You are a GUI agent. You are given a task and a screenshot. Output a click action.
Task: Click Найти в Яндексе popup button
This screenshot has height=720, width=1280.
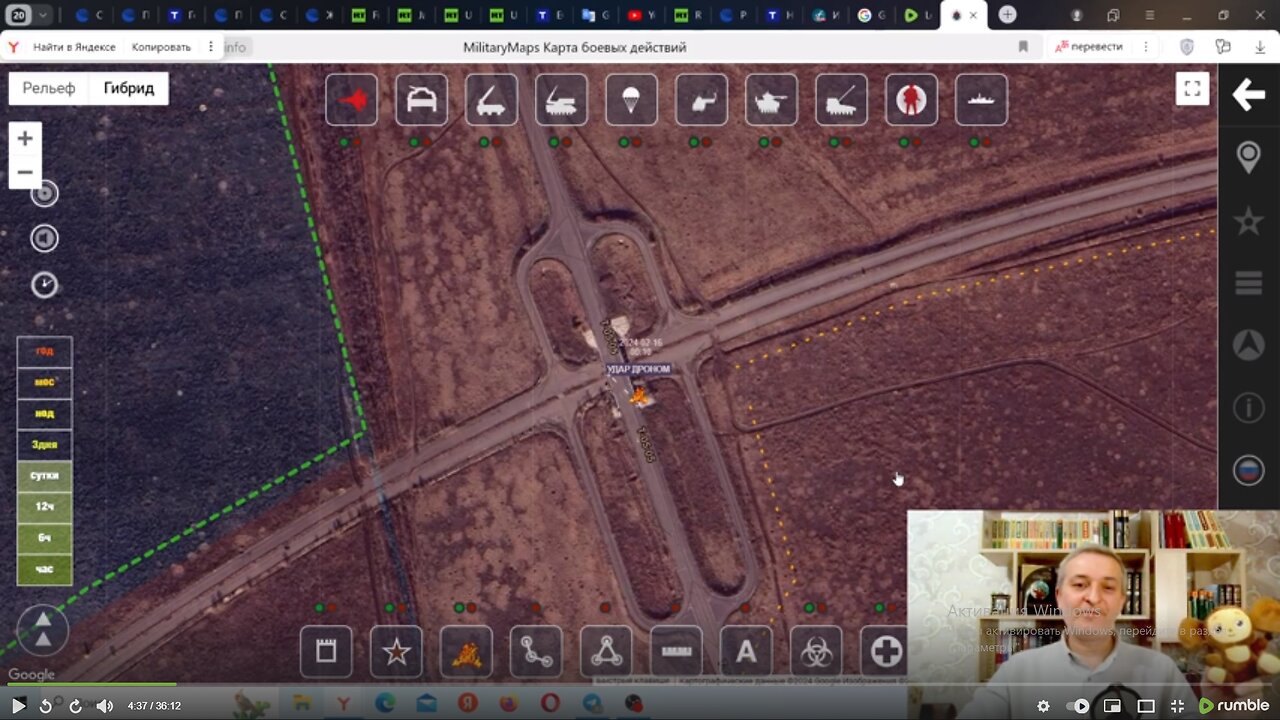pyautogui.click(x=74, y=47)
